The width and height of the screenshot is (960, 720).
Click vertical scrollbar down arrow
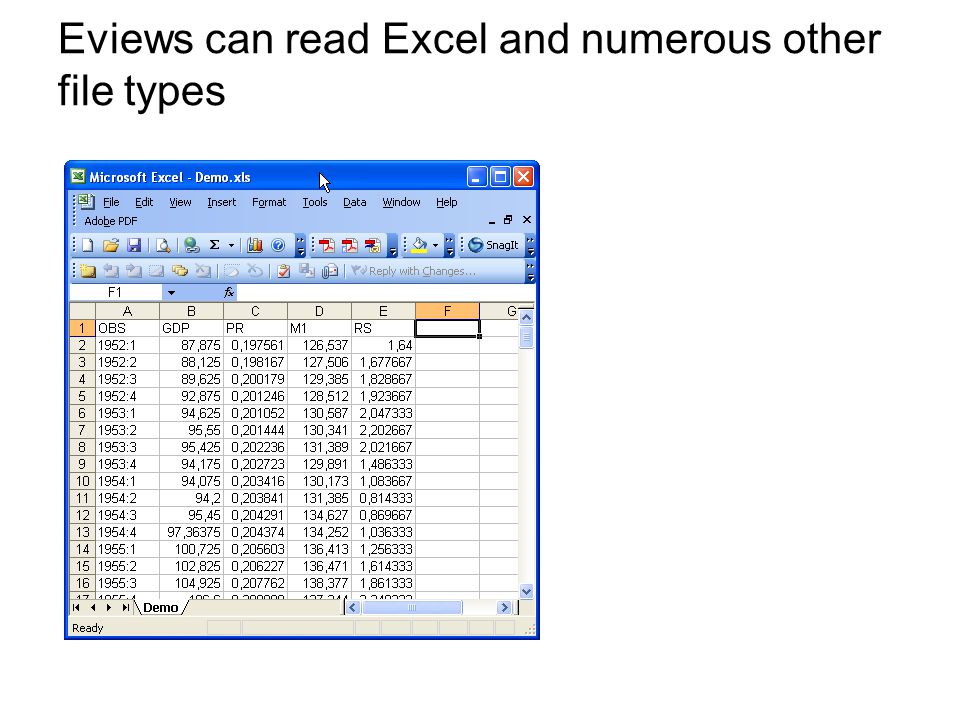[x=526, y=591]
